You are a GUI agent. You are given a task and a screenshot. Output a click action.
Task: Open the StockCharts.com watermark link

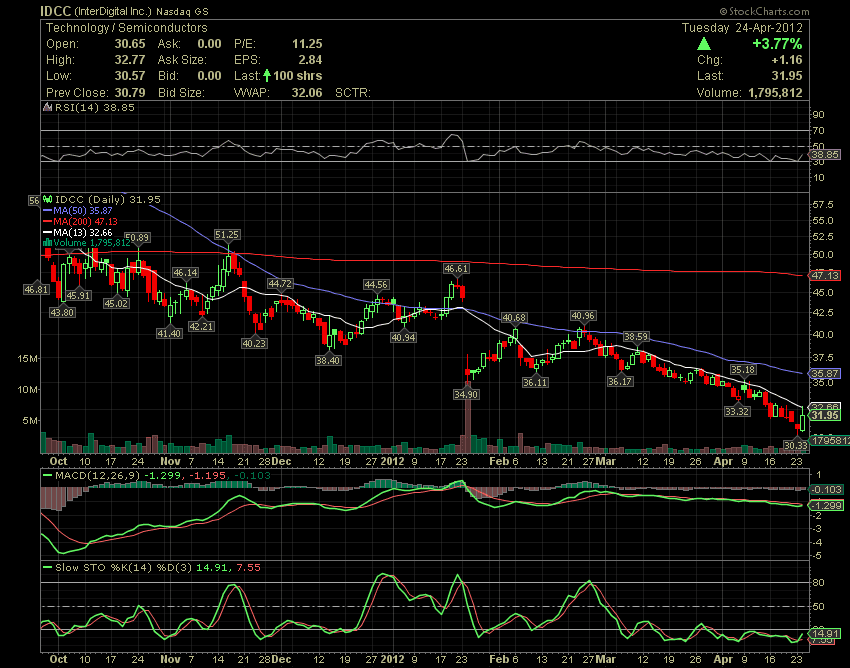(x=764, y=11)
